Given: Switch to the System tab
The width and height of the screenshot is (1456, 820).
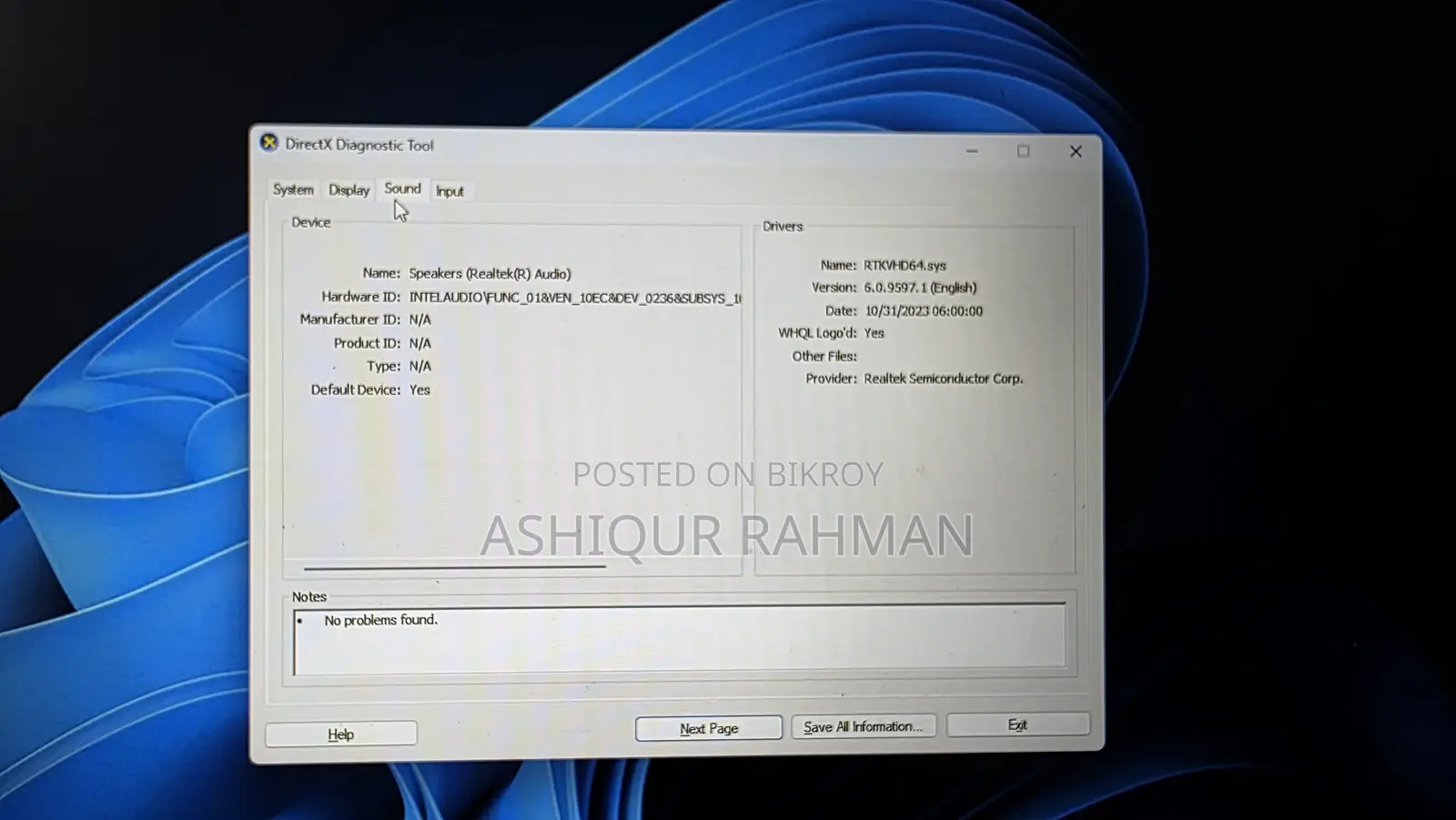Looking at the screenshot, I should [293, 189].
